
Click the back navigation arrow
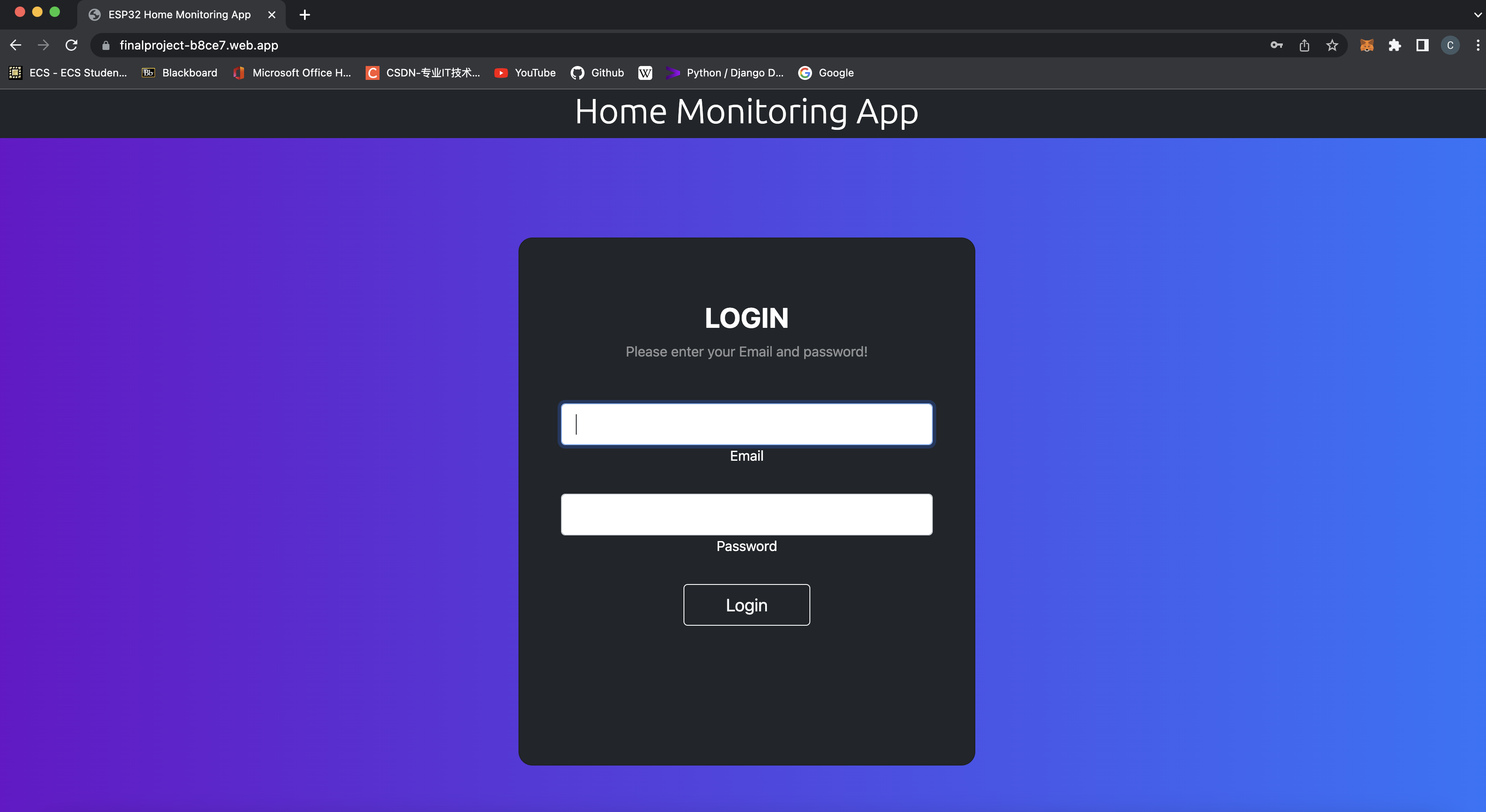pyautogui.click(x=15, y=45)
